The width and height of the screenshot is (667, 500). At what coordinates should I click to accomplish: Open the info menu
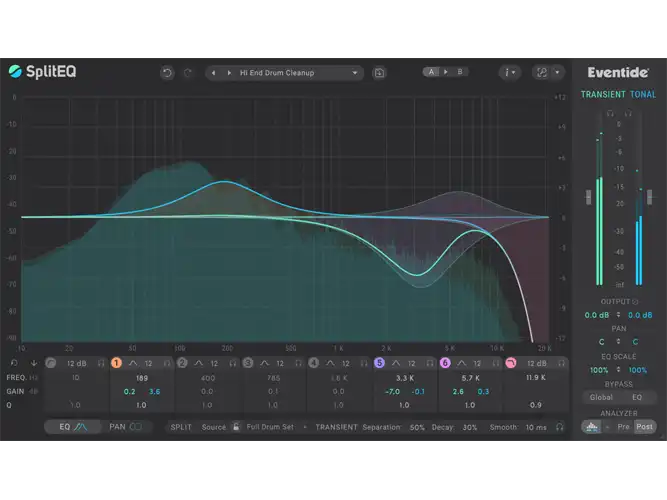[x=509, y=73]
